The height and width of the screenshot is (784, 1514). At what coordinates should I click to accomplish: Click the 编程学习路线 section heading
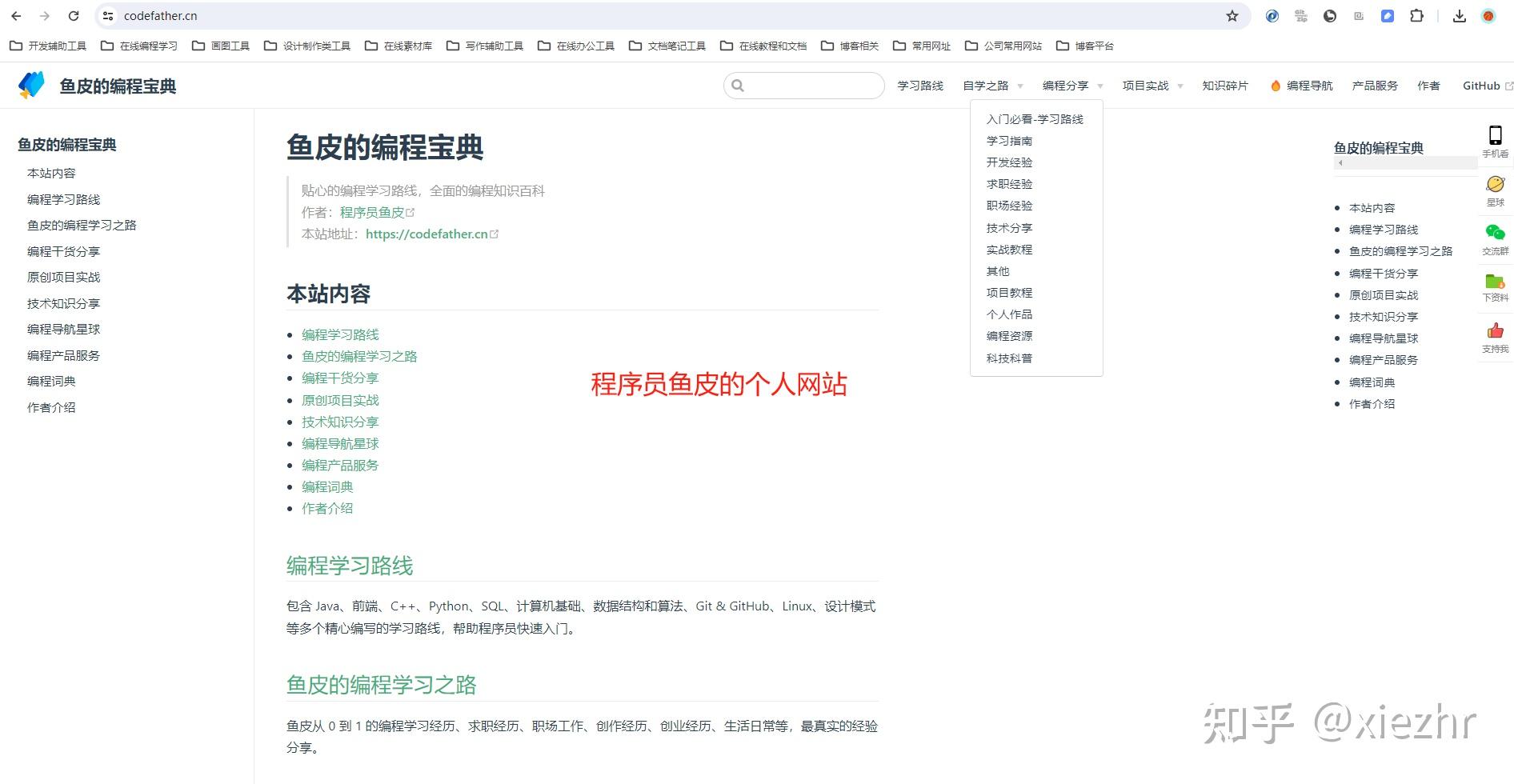click(350, 566)
